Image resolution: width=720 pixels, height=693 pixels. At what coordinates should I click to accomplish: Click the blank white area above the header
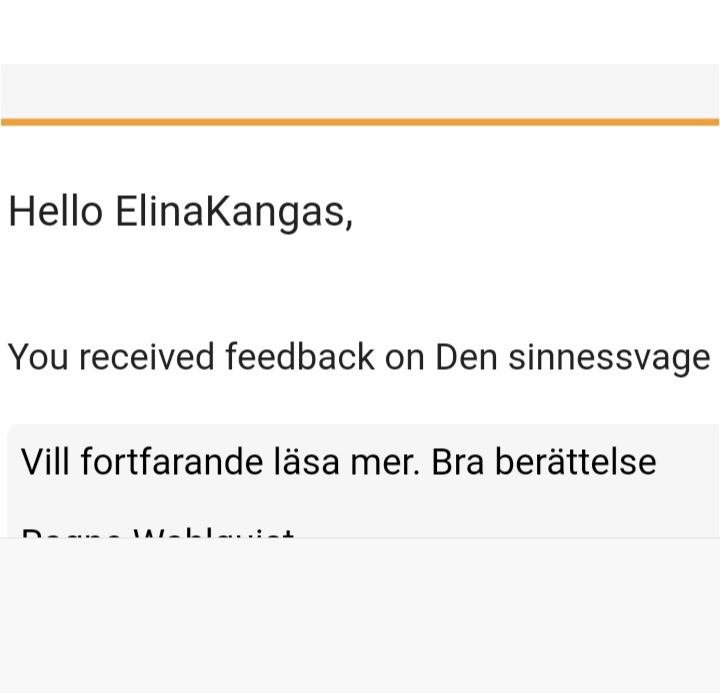click(x=360, y=30)
